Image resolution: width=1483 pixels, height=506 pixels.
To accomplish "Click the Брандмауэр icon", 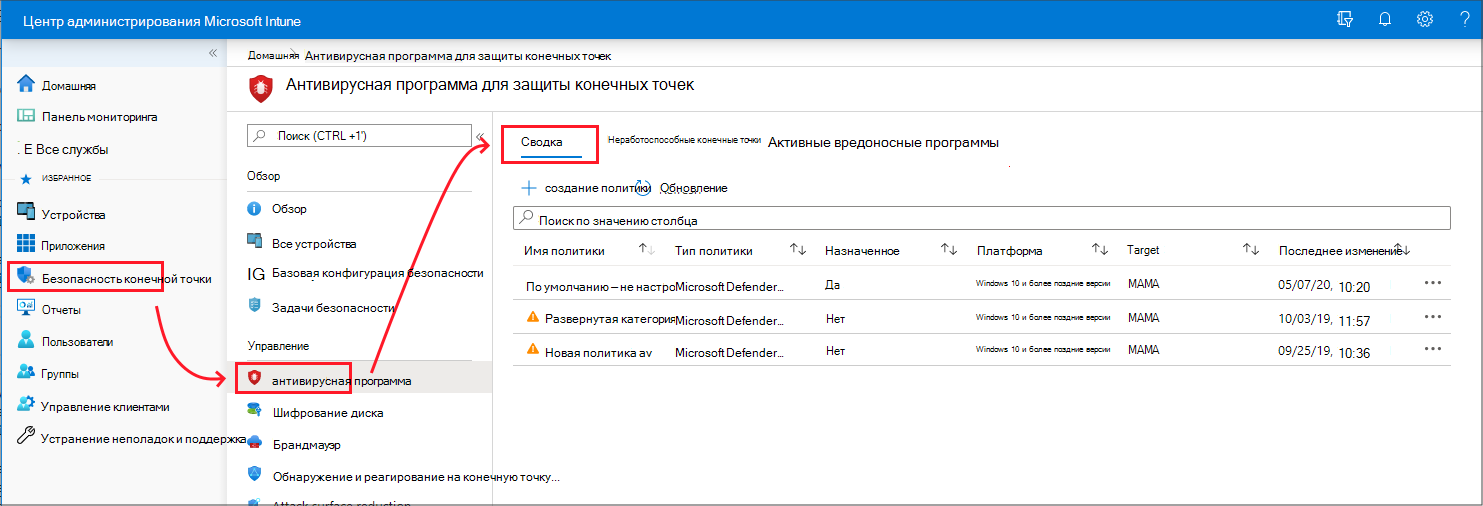I will tap(254, 444).
